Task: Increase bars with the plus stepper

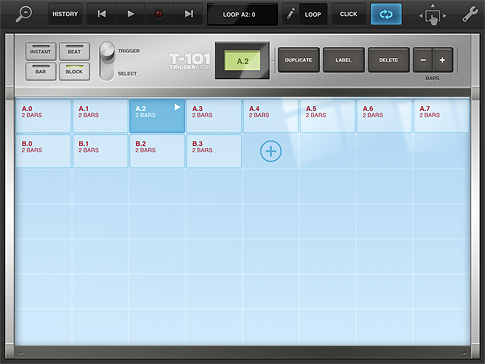Action: pyautogui.click(x=443, y=60)
